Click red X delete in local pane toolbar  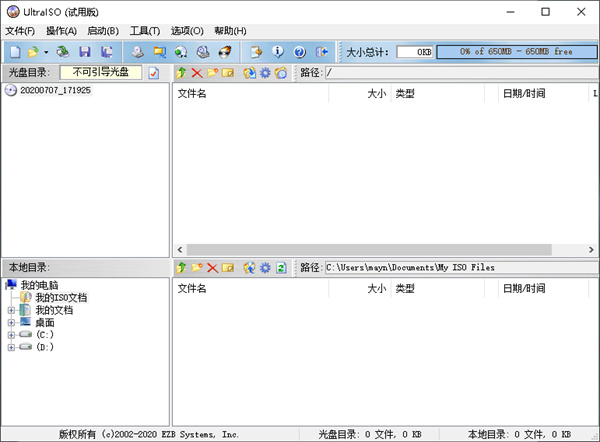click(213, 267)
